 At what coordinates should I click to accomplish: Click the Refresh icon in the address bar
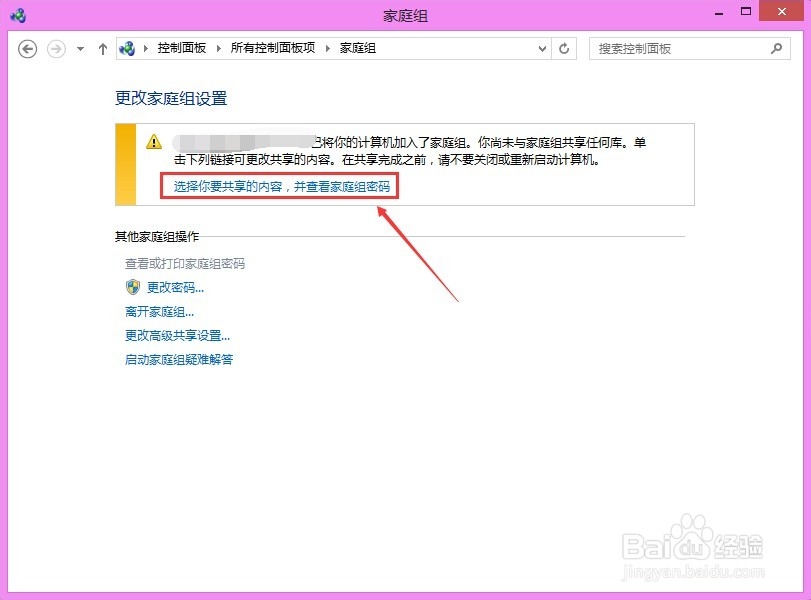coord(563,48)
